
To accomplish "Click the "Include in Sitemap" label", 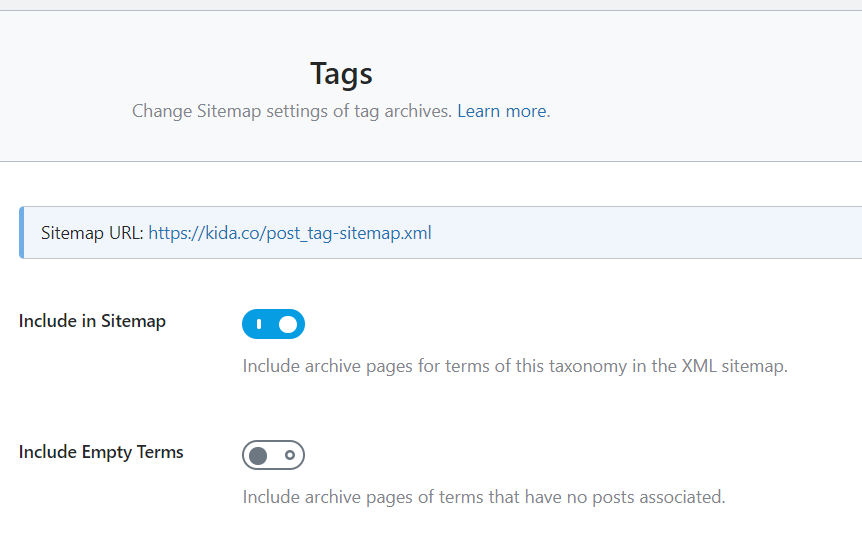I will coord(92,321).
